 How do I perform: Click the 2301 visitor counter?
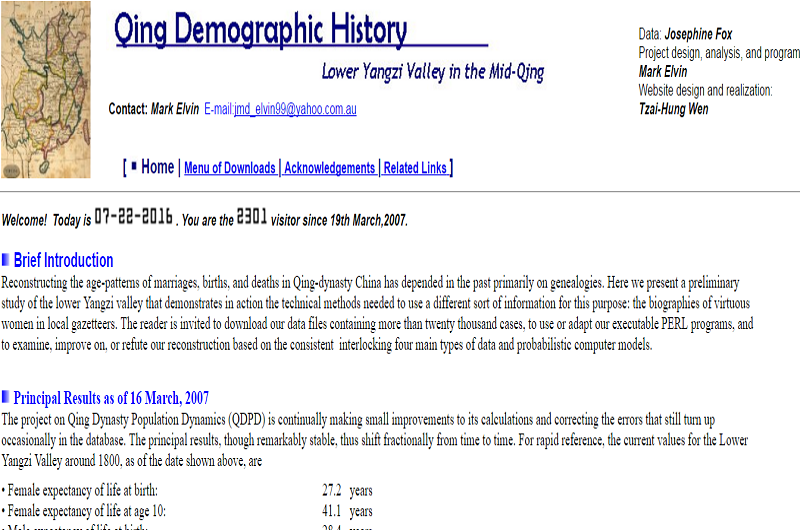(x=252, y=217)
